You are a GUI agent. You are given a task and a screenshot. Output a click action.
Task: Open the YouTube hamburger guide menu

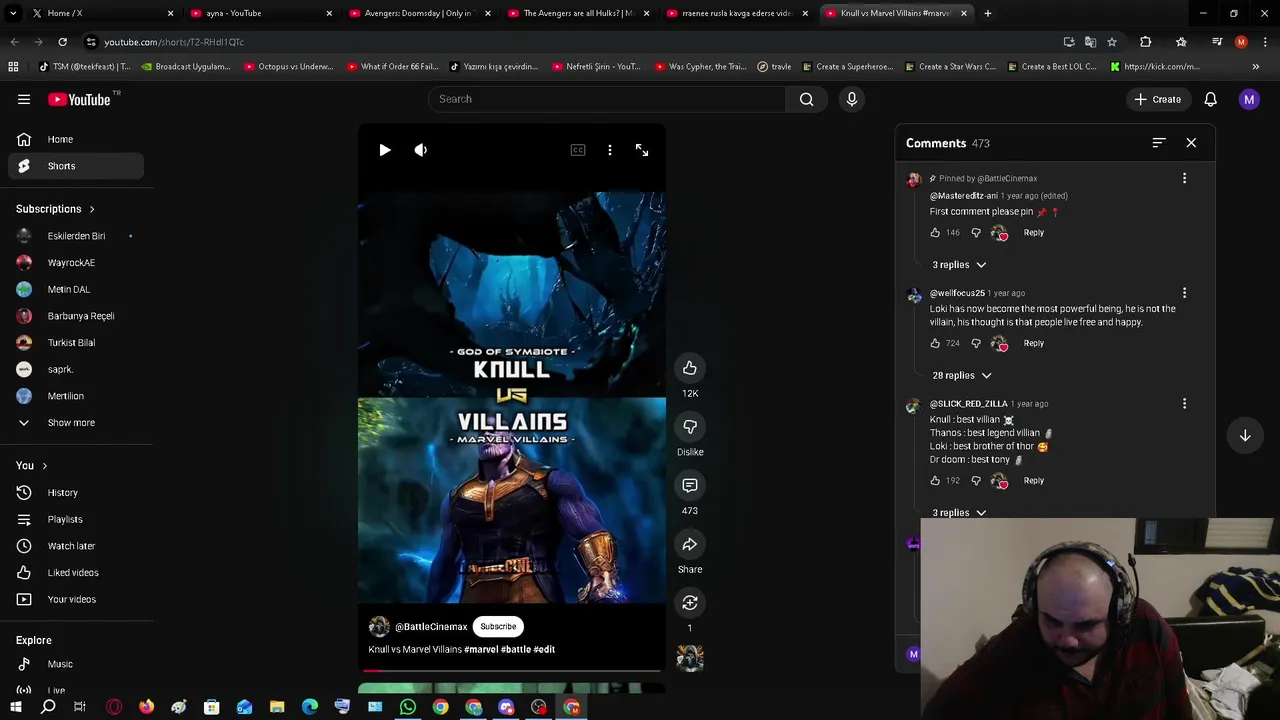click(x=24, y=99)
